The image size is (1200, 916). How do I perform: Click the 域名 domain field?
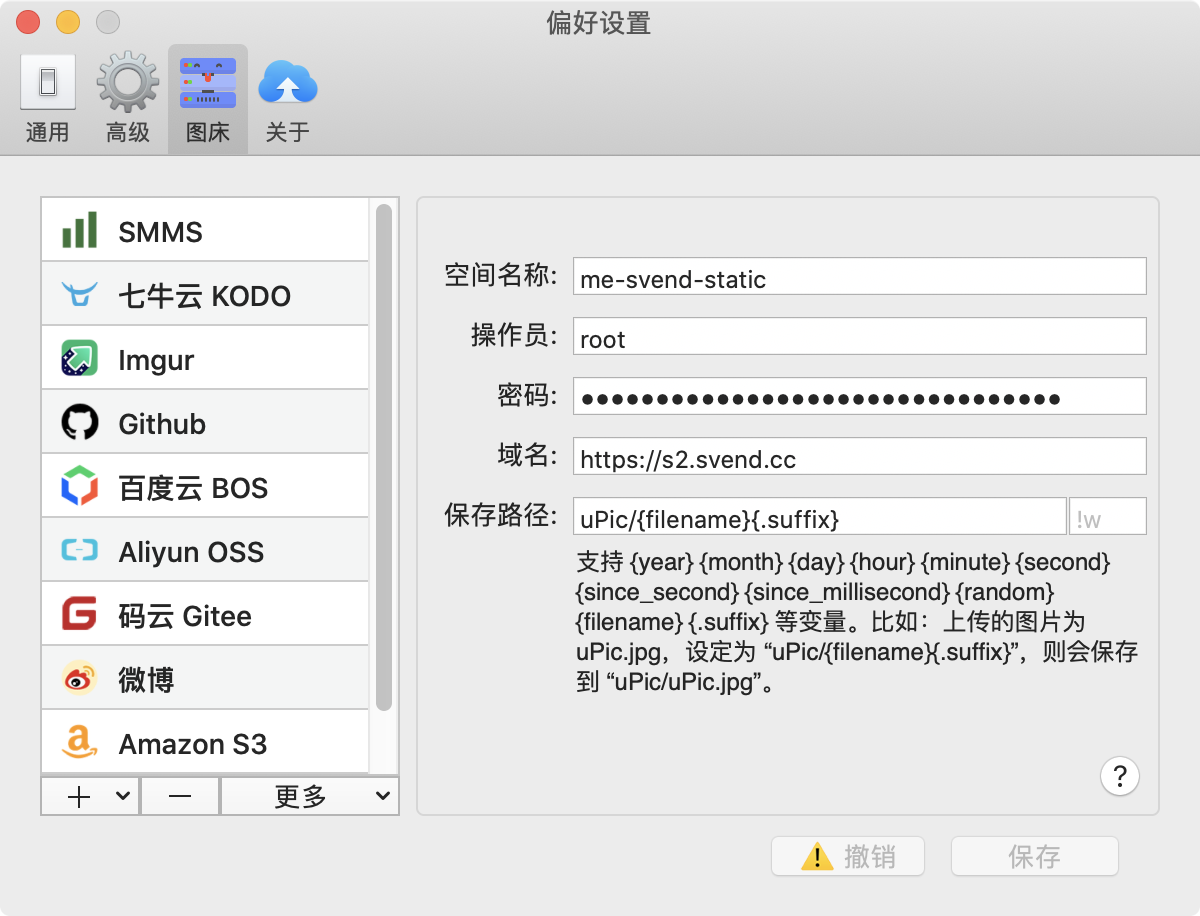coord(860,457)
